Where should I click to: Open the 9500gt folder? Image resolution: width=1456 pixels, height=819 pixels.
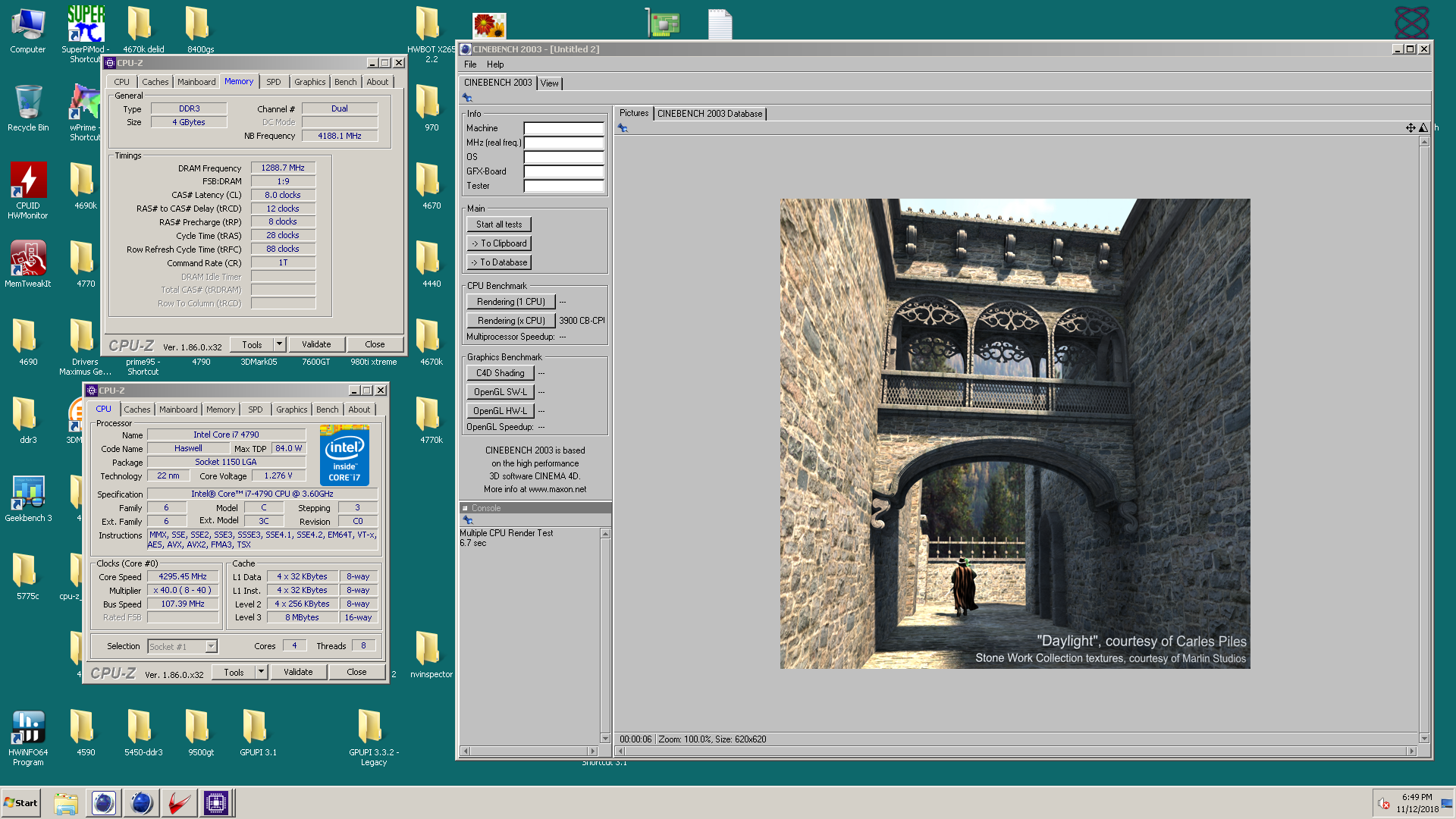coord(201,733)
